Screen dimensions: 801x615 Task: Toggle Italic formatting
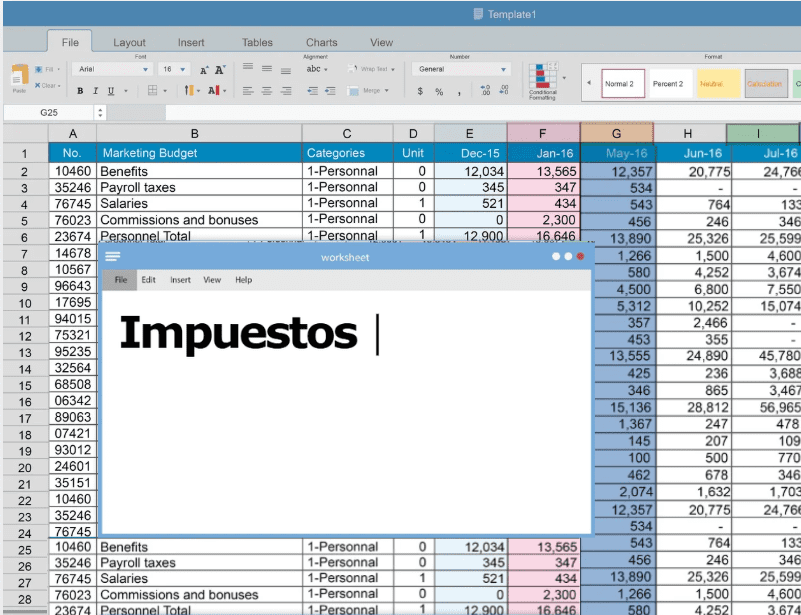point(95,91)
